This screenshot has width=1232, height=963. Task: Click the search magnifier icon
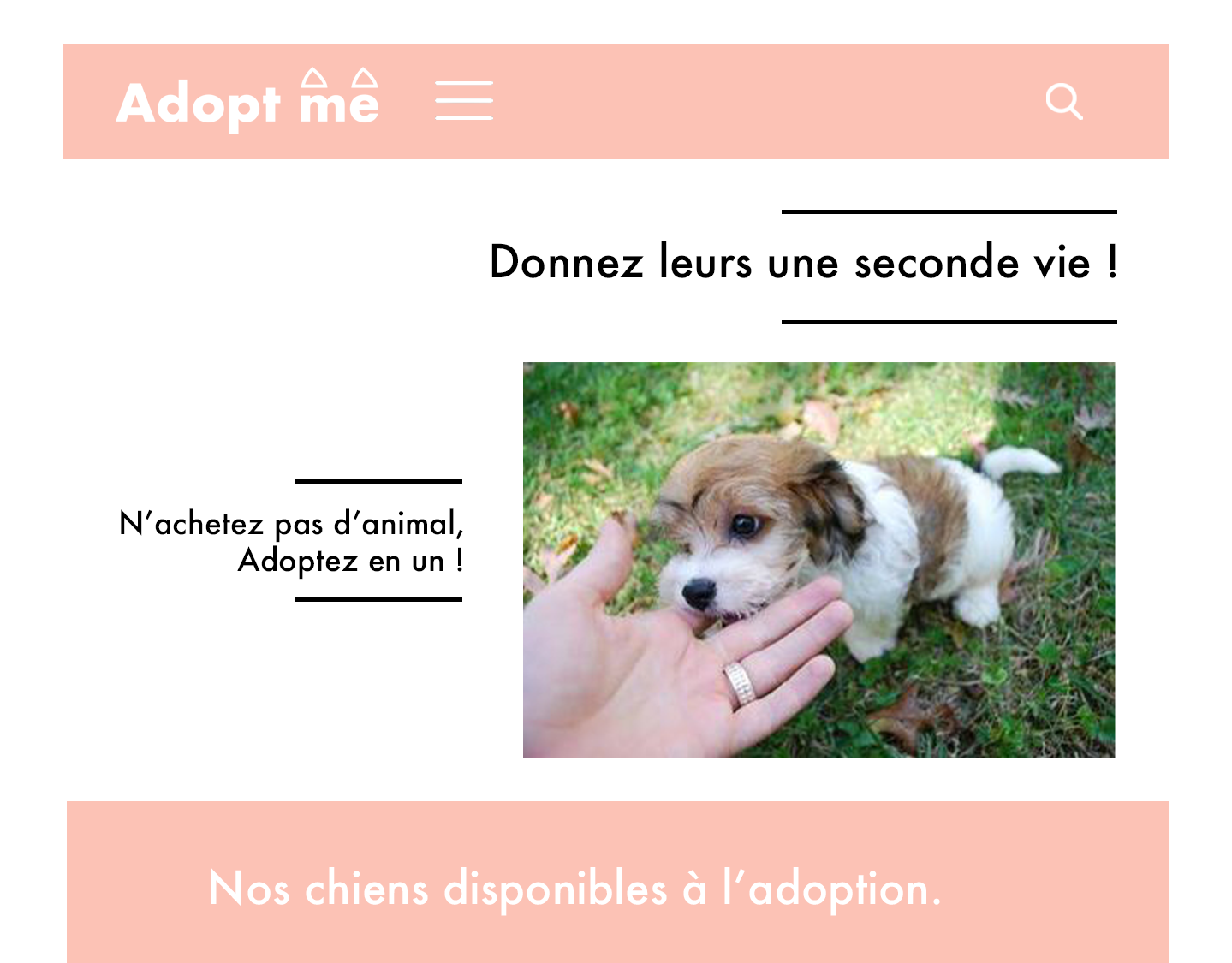pos(1064,102)
